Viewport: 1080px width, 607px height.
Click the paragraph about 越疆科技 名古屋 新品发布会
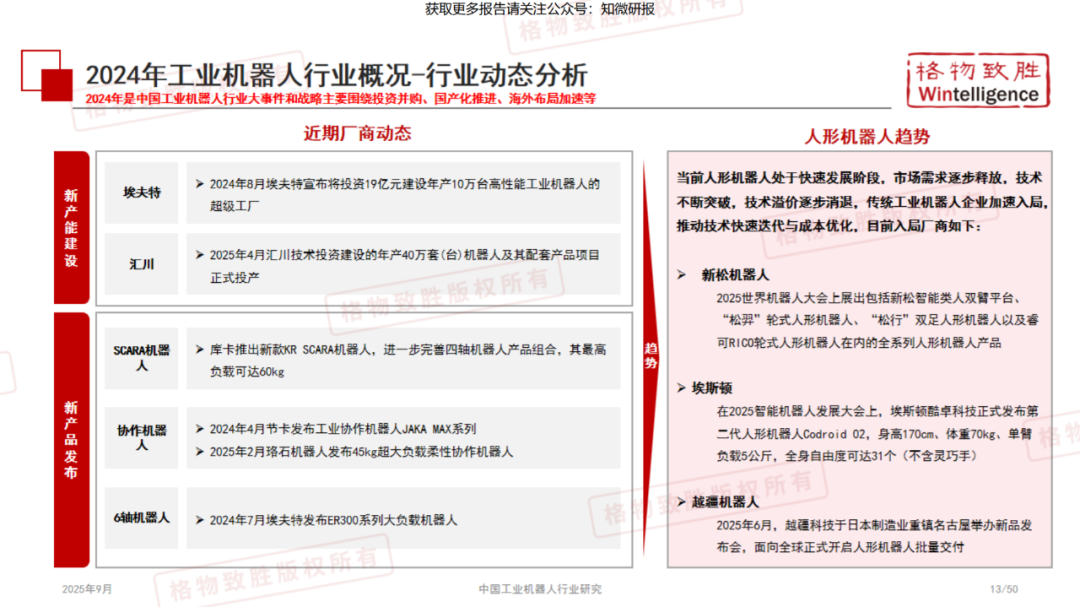pos(874,536)
